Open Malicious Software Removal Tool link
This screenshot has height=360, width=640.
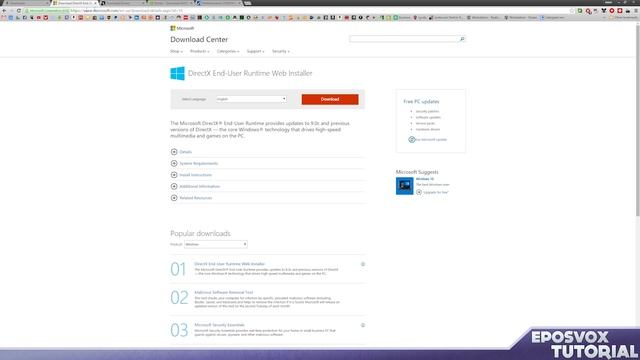224,292
